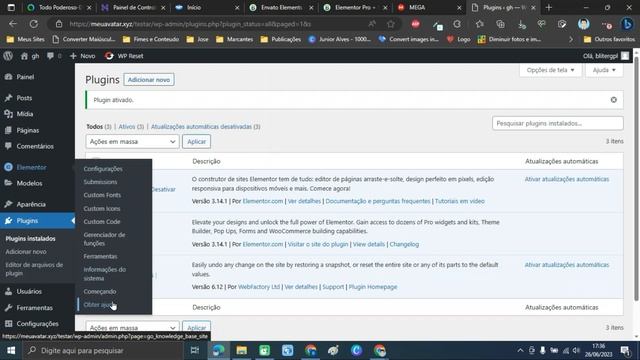The height and width of the screenshot is (360, 640).
Task: Open the Adblock Plus extension icon
Action: pos(416,24)
